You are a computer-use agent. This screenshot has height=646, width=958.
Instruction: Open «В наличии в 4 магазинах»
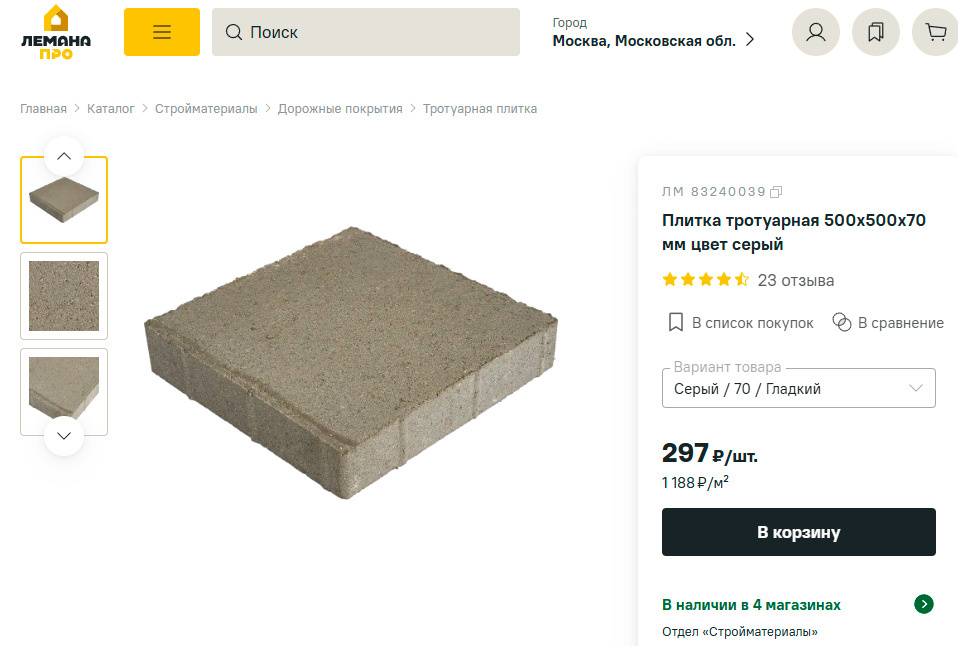point(753,604)
